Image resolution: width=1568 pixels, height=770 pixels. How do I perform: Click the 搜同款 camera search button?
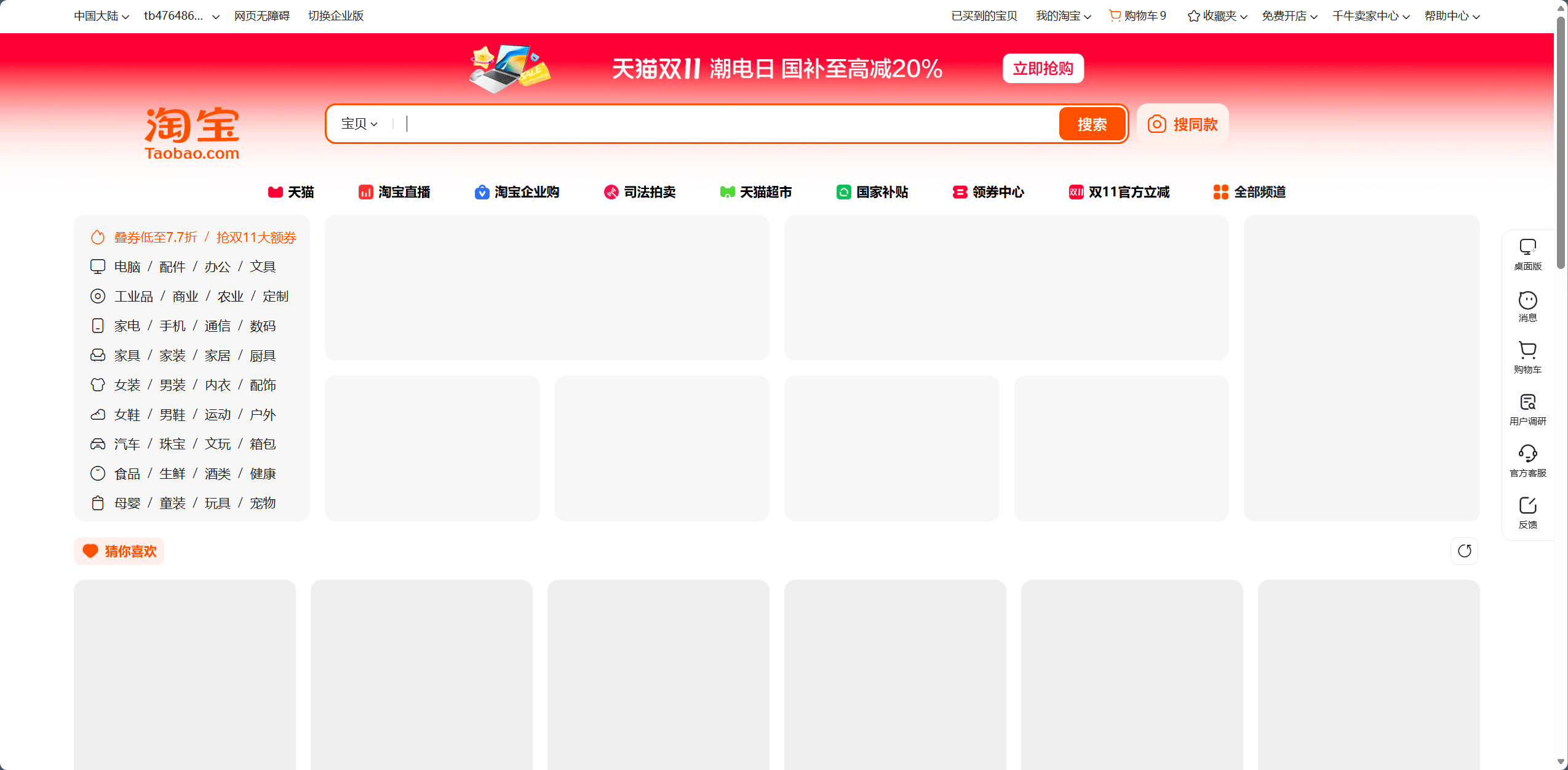1182,124
